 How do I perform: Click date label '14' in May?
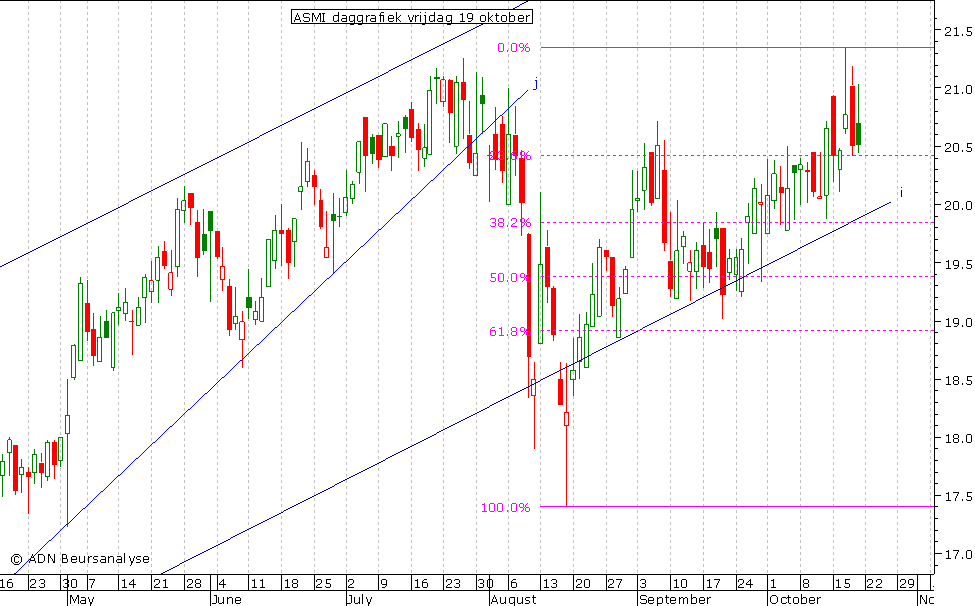(x=128, y=584)
